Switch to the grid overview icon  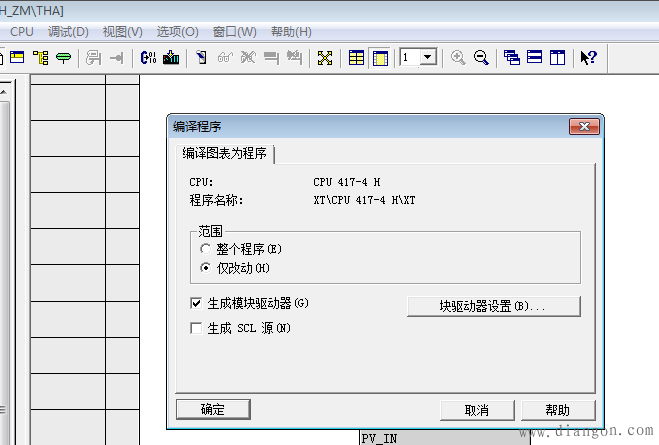[x=356, y=58]
